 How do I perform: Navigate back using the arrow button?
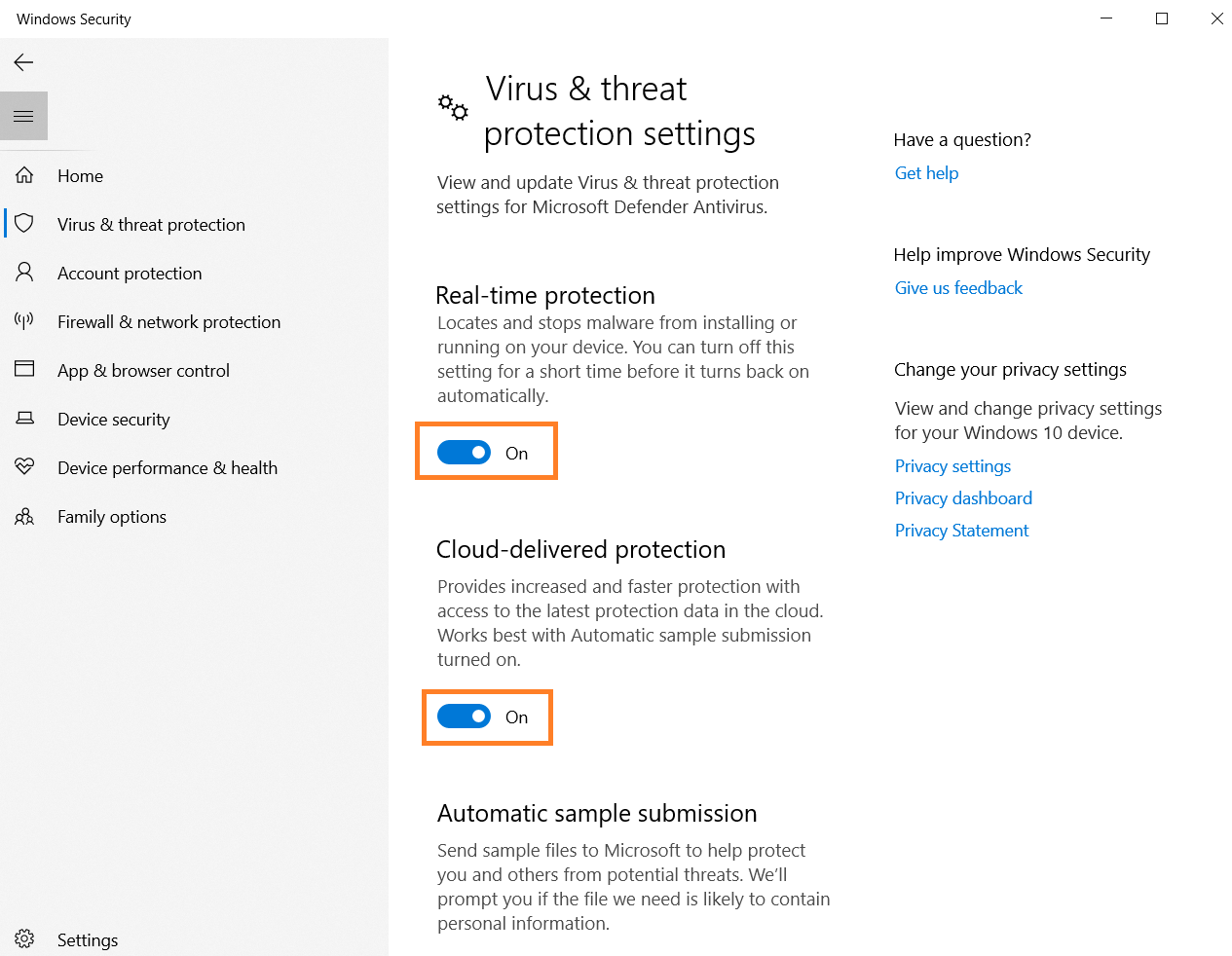pyautogui.click(x=23, y=62)
